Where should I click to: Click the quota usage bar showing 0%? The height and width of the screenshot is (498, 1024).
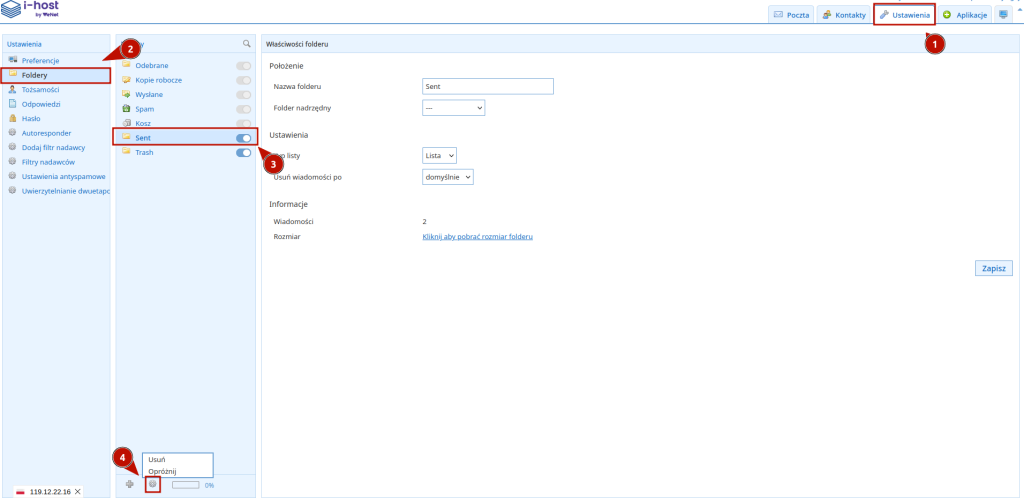185,485
